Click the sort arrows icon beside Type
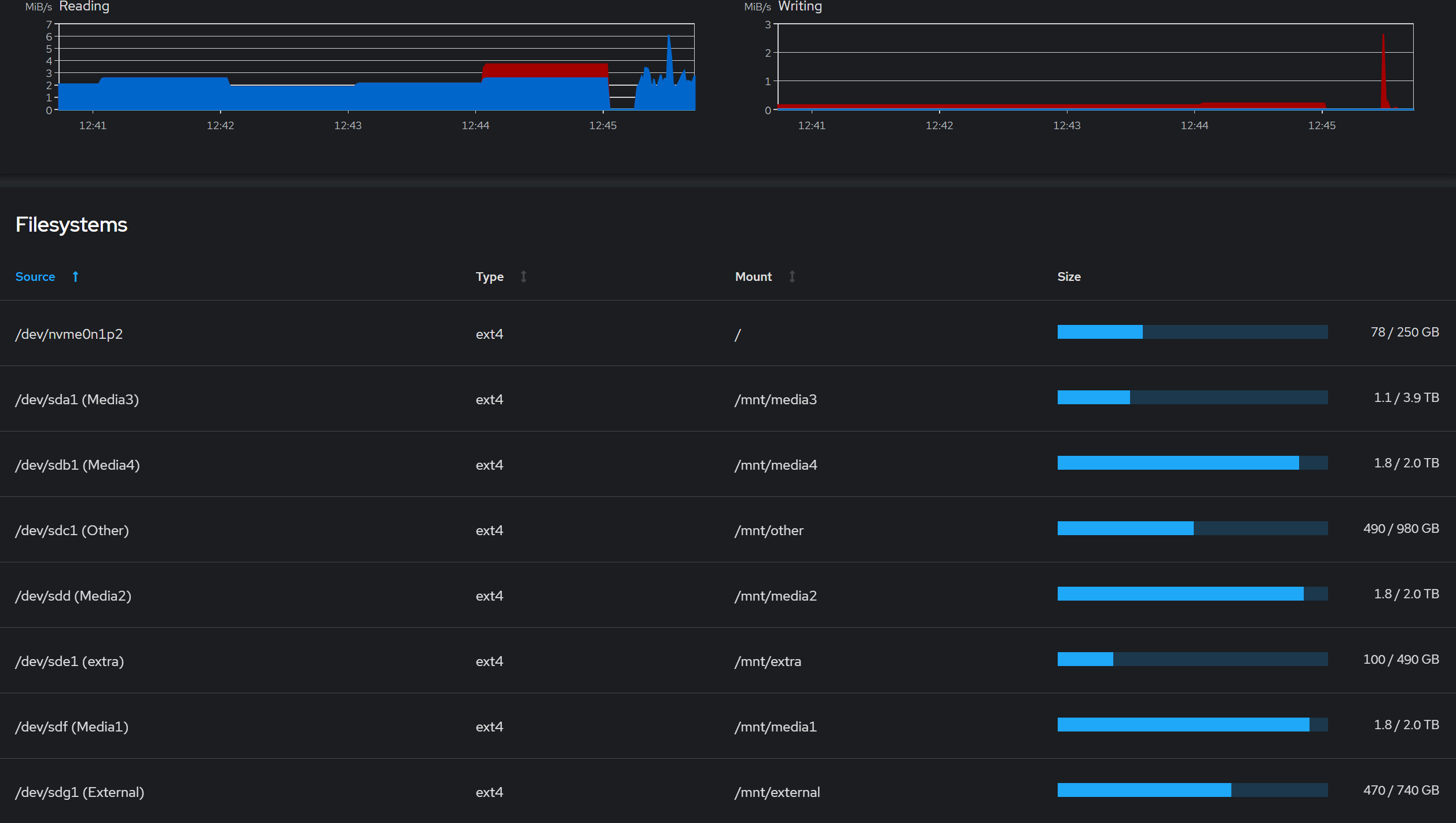The image size is (1456, 823). click(523, 277)
